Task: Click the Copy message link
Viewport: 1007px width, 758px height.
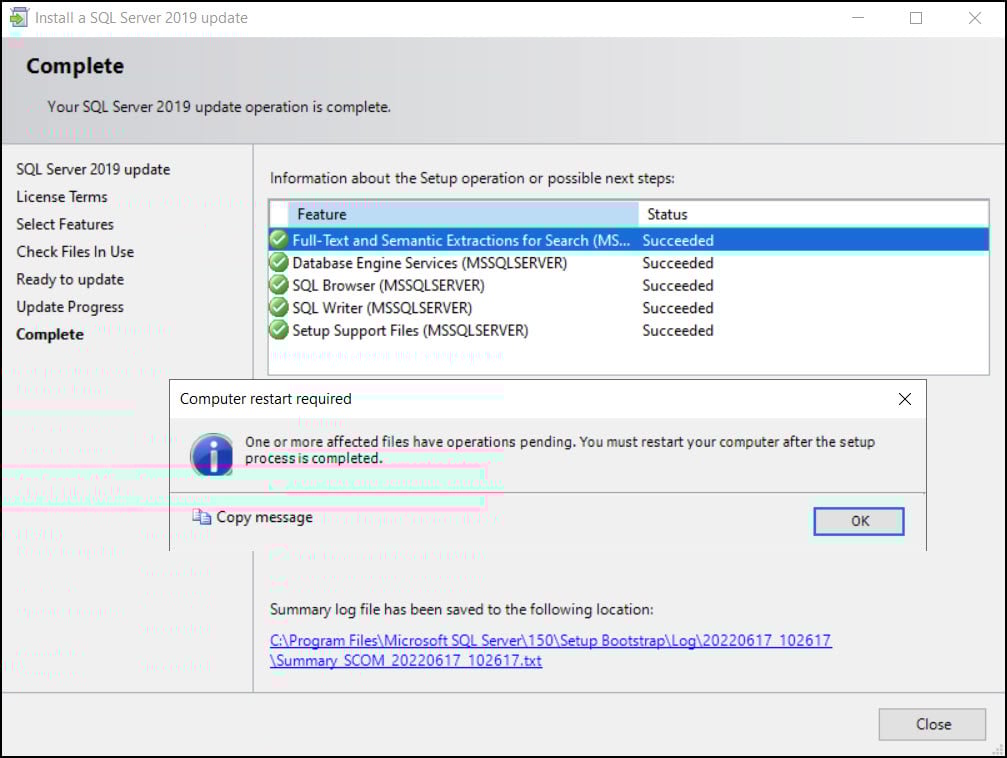Action: pyautogui.click(x=264, y=517)
